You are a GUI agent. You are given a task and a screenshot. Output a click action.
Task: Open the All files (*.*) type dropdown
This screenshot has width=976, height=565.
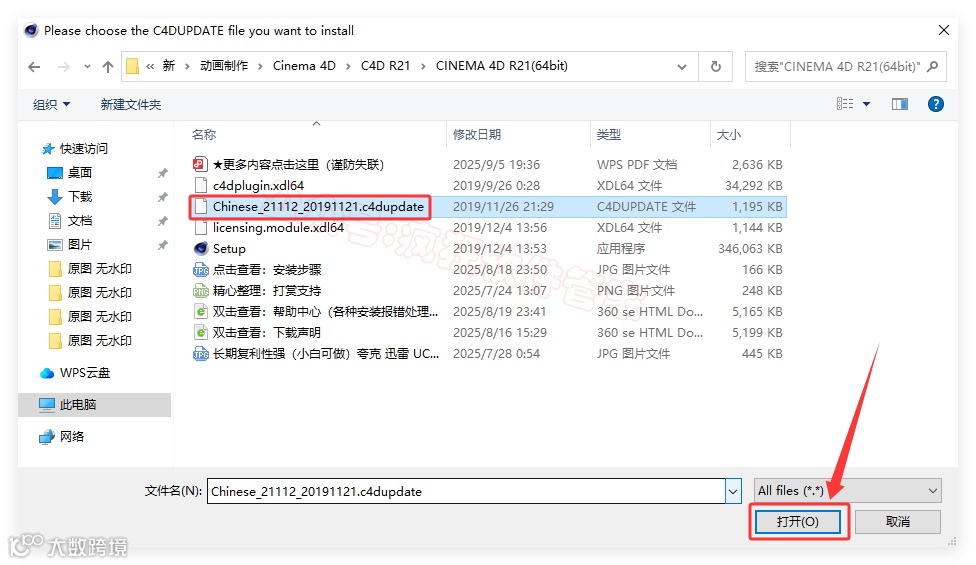(x=848, y=491)
